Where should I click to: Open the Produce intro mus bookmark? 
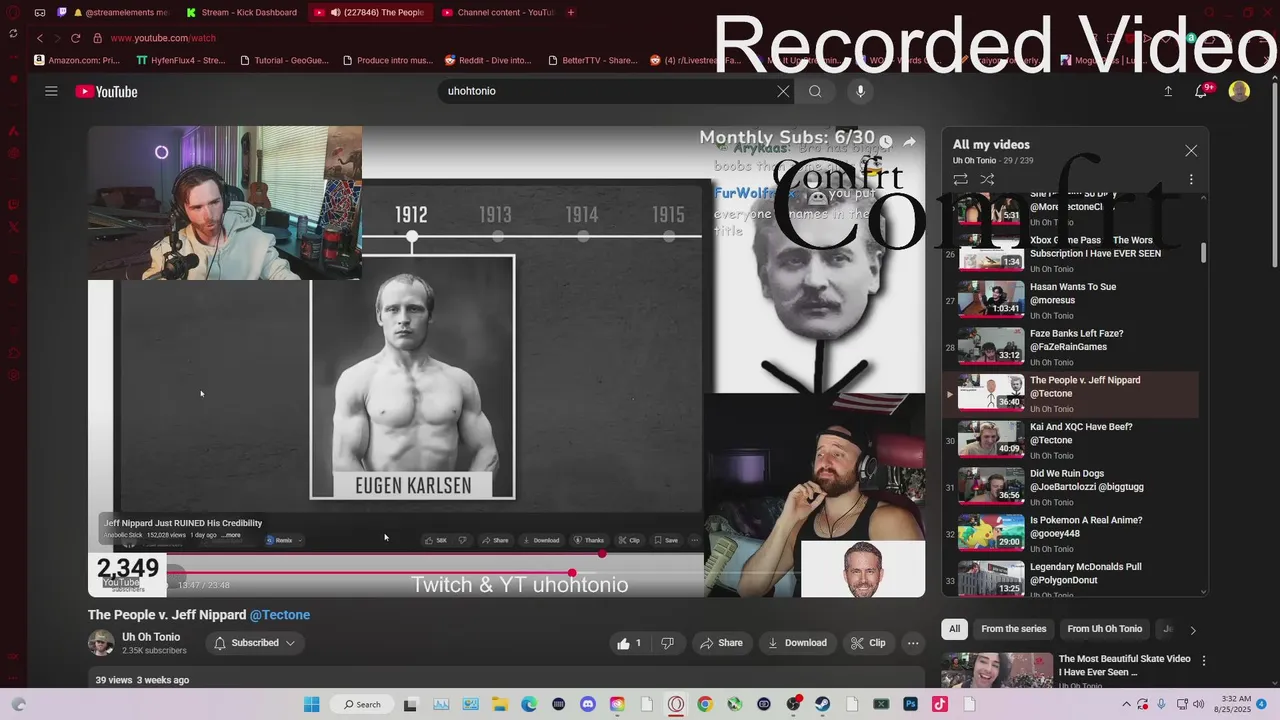click(388, 60)
